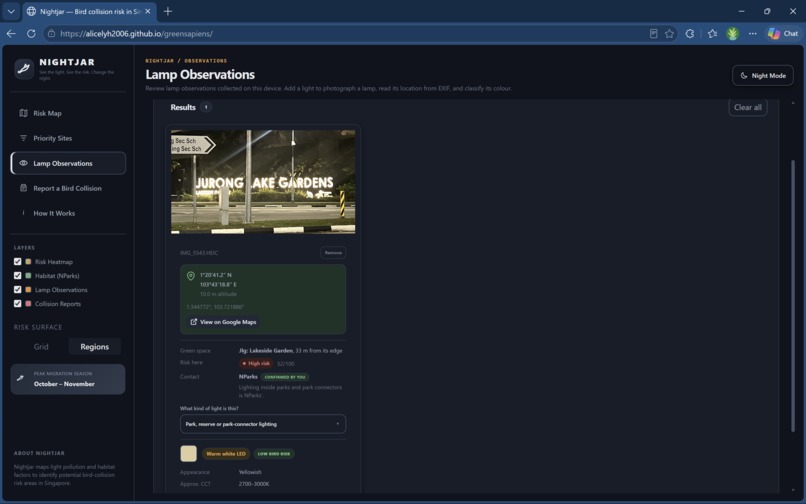806x504 pixels.
Task: Select the Nightjar browser tab
Action: 88,11
